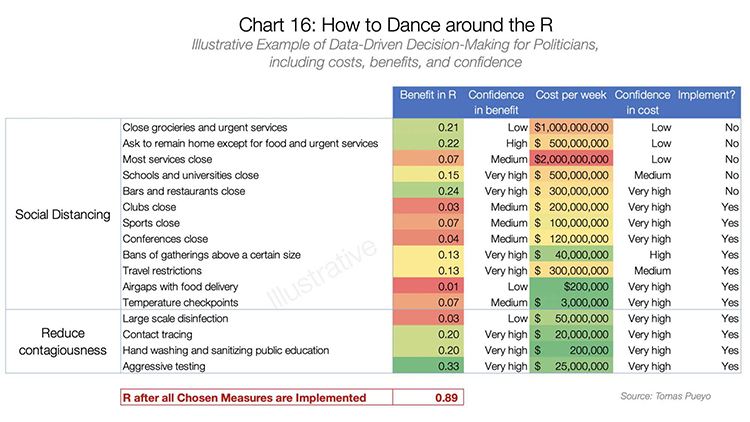Image resolution: width=750 pixels, height=422 pixels.
Task: Click the 'Implement?' column header
Action: [709, 95]
